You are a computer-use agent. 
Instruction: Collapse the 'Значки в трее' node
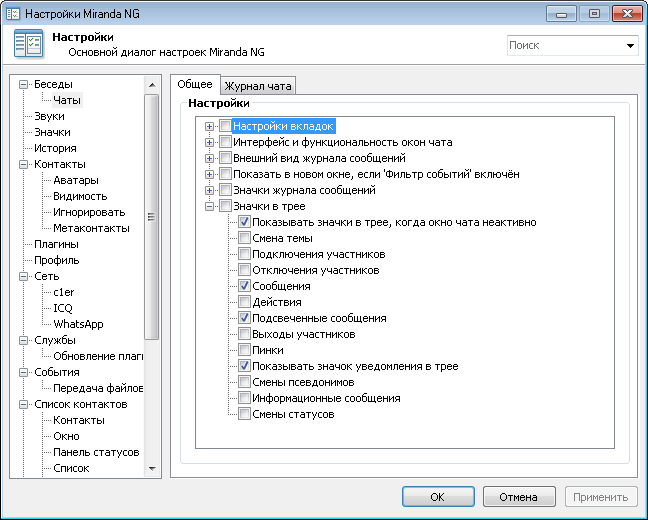click(x=210, y=206)
